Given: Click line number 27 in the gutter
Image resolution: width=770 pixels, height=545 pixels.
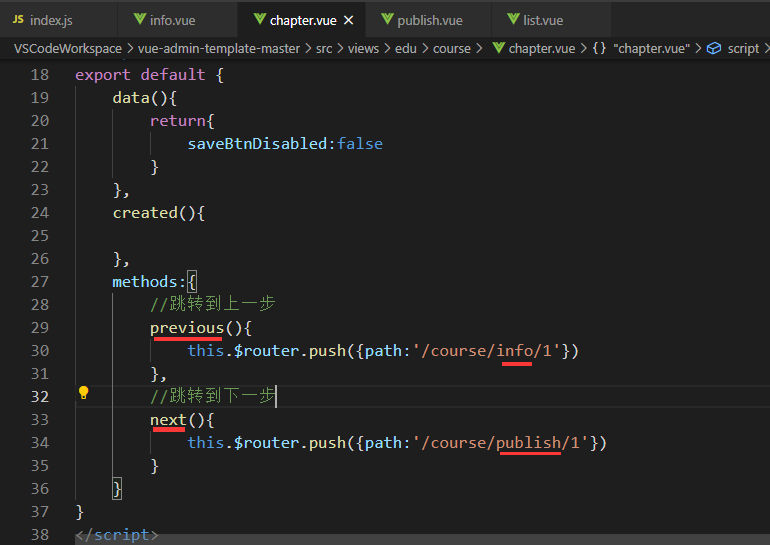Looking at the screenshot, I should pyautogui.click(x=40, y=282).
